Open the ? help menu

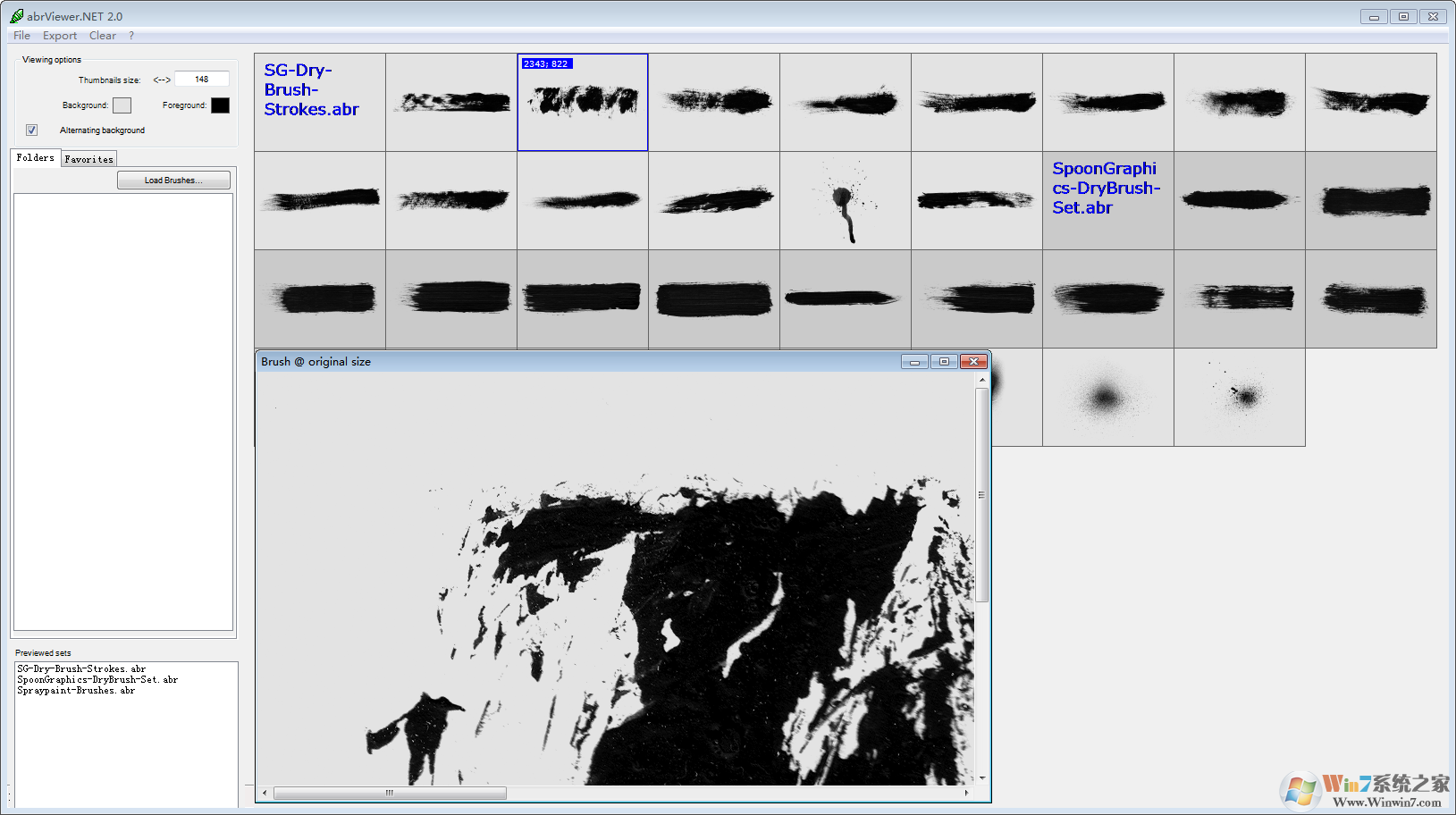coord(131,36)
